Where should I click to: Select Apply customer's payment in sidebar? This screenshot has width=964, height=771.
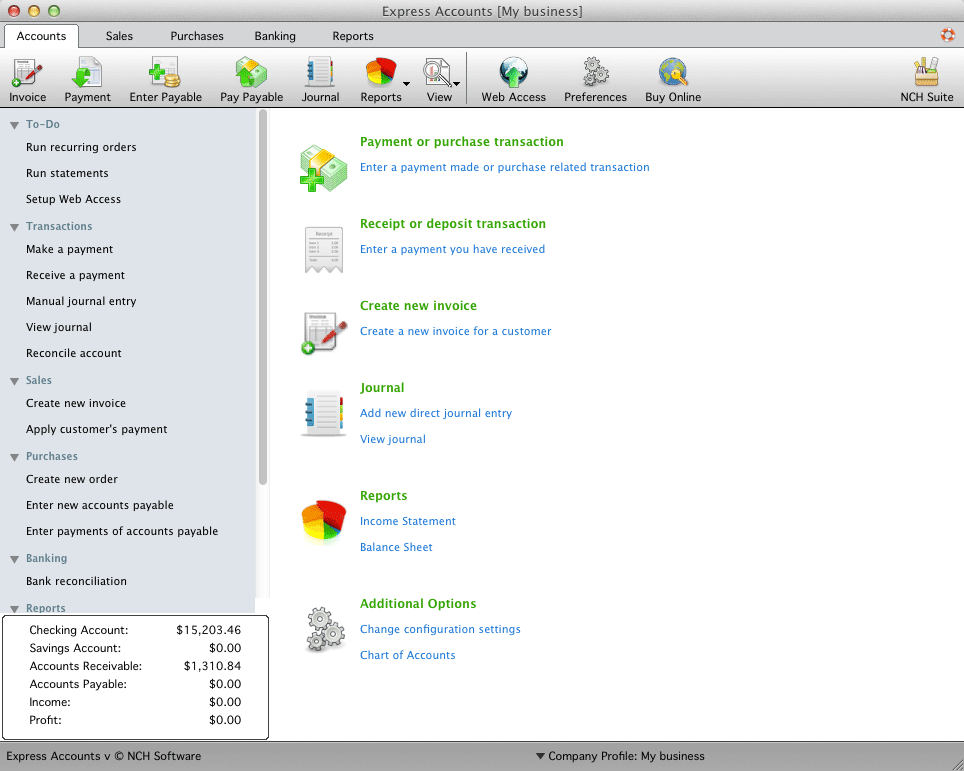point(96,429)
